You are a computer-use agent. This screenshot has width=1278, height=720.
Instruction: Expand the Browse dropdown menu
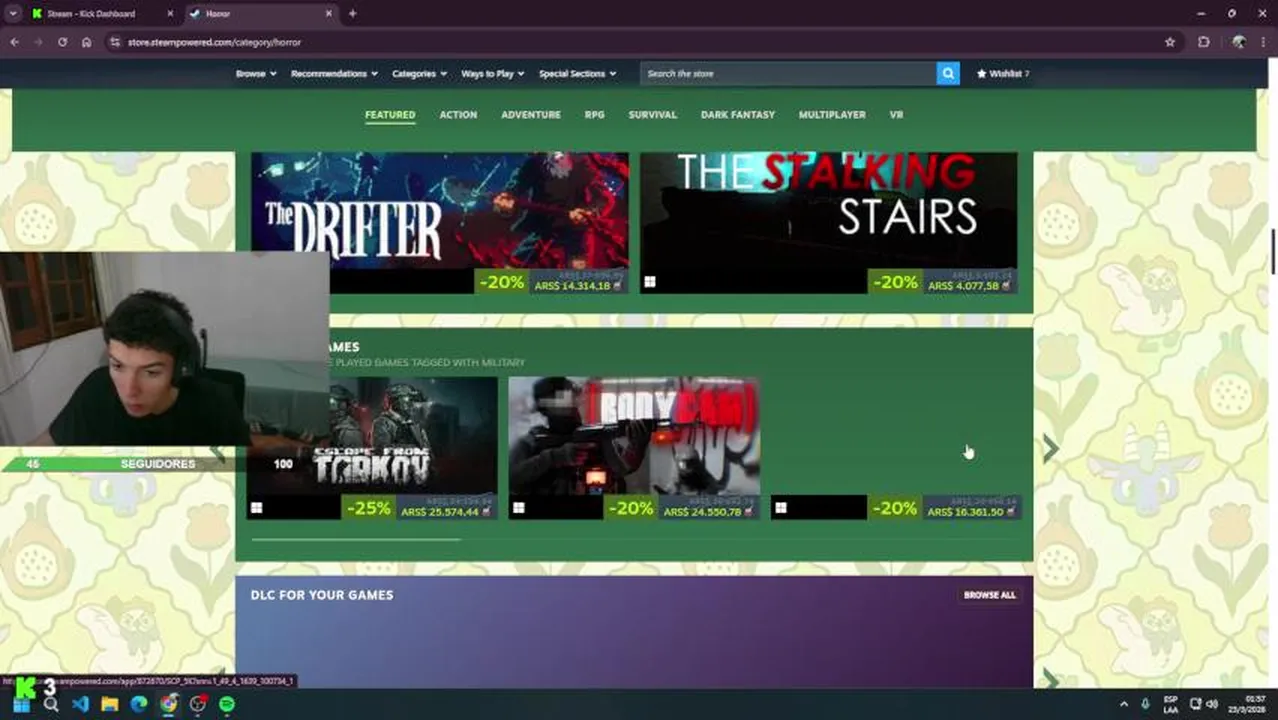point(256,73)
